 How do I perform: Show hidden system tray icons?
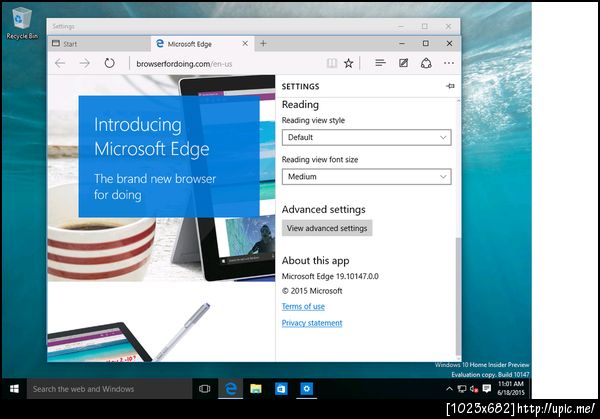[x=449, y=389]
